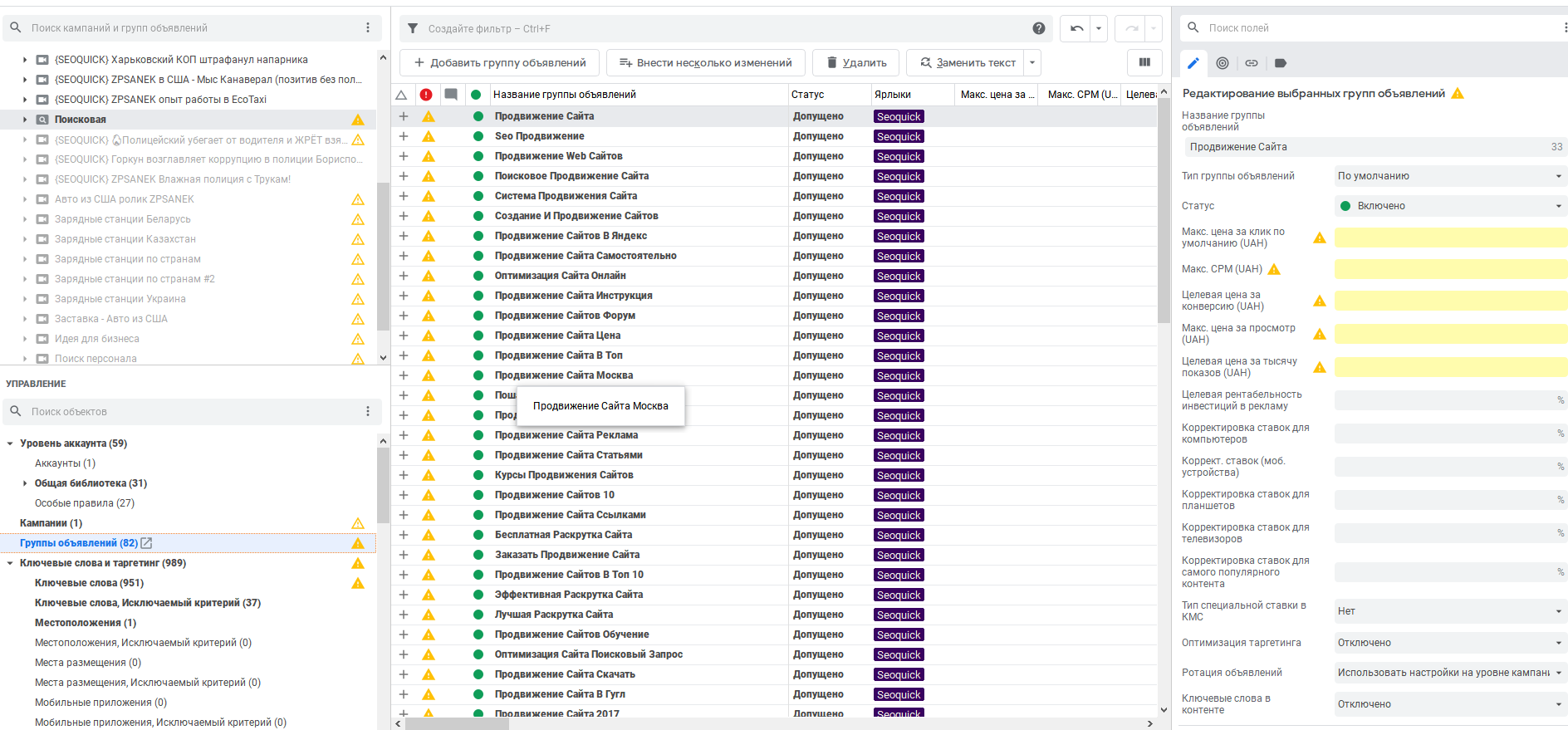1568x730 pixels.
Task: Open 'Тип специальной ставки в КМС' dropdown
Action: [x=1450, y=611]
